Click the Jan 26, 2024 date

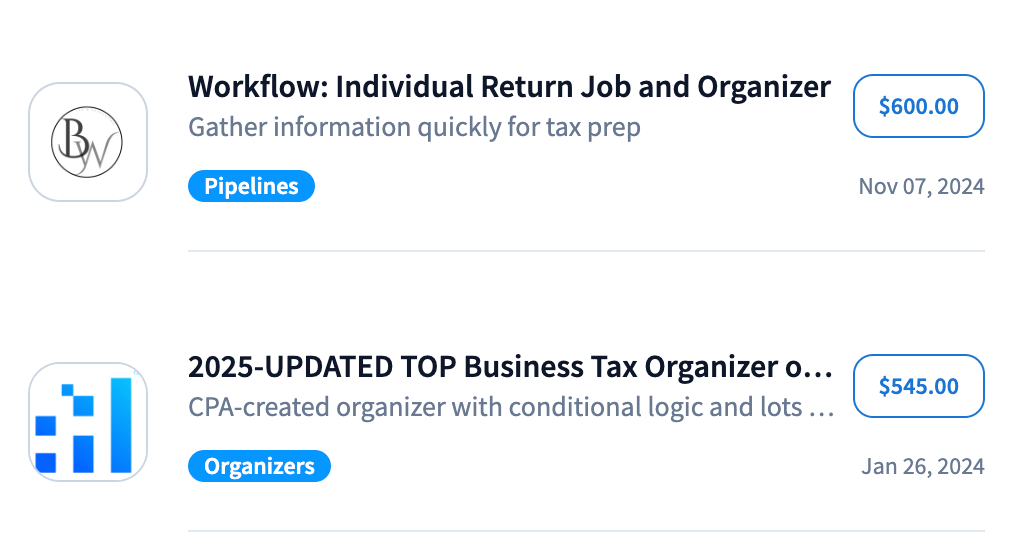pos(923,466)
